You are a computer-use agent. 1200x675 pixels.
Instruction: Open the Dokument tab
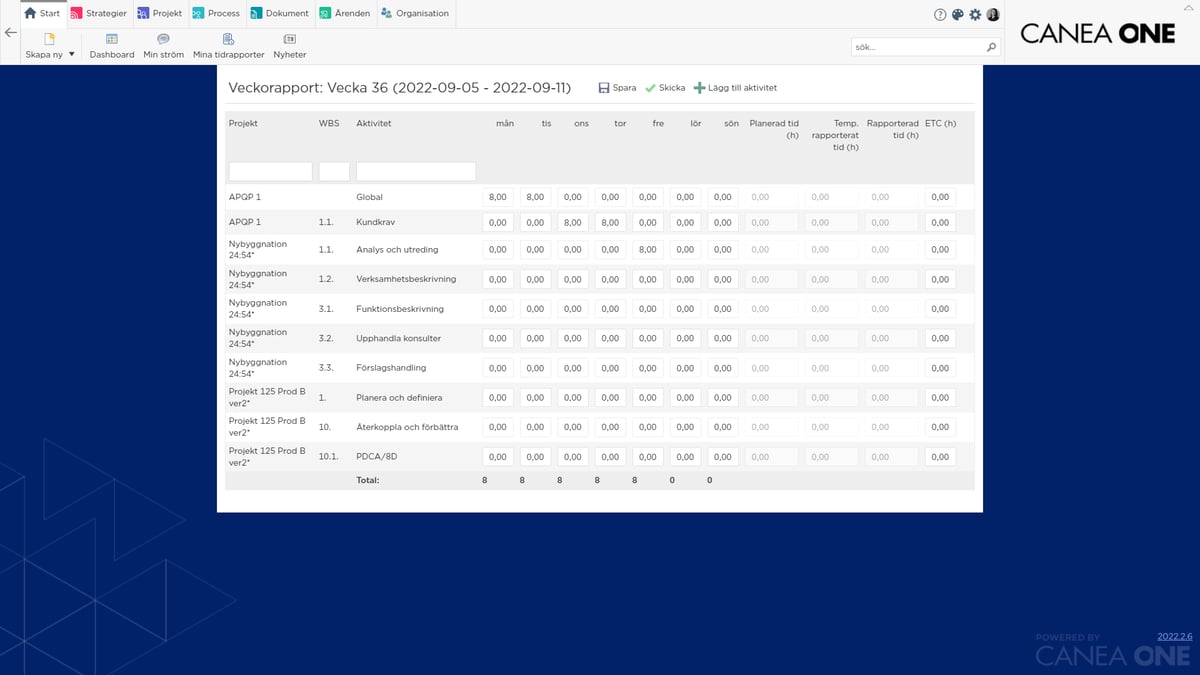pyautogui.click(x=279, y=14)
